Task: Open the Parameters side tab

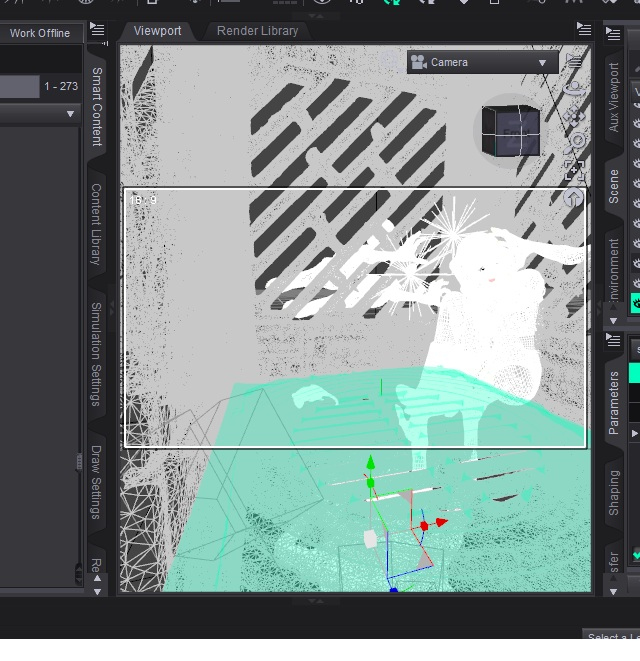Action: tap(613, 403)
